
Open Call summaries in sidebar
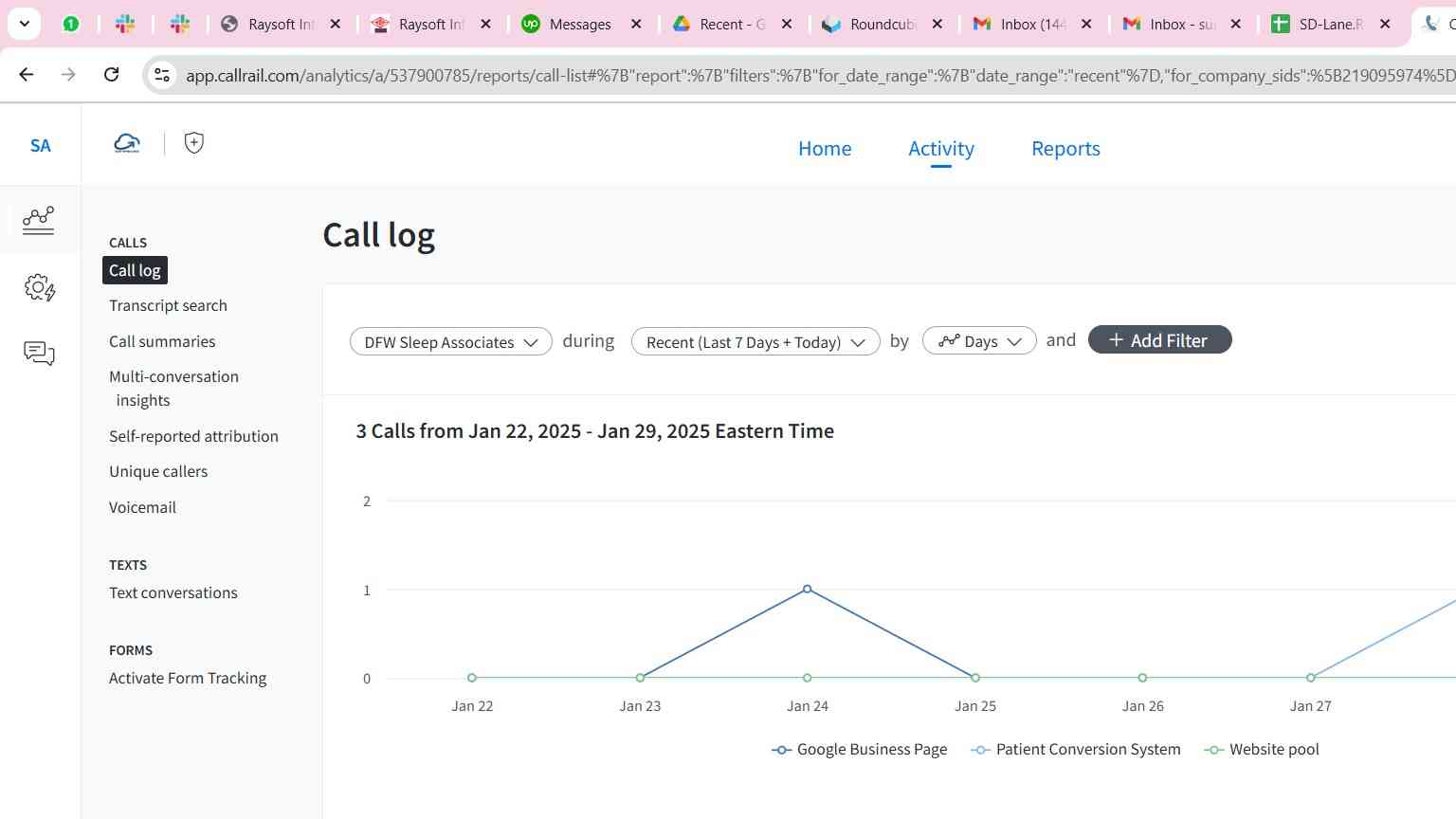[162, 341]
